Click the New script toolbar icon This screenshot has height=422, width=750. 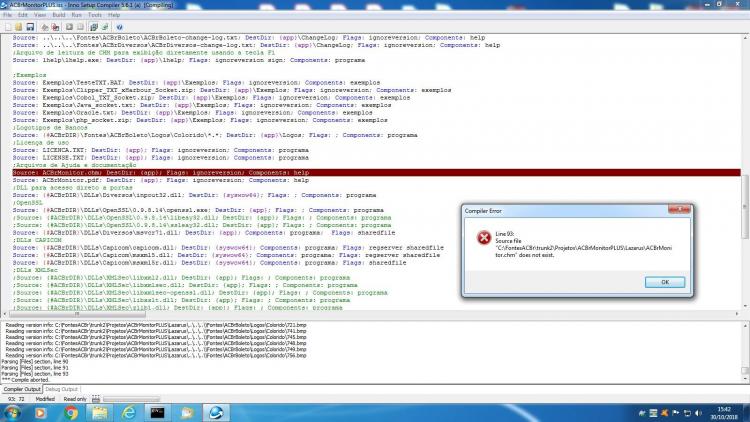point(8,27)
